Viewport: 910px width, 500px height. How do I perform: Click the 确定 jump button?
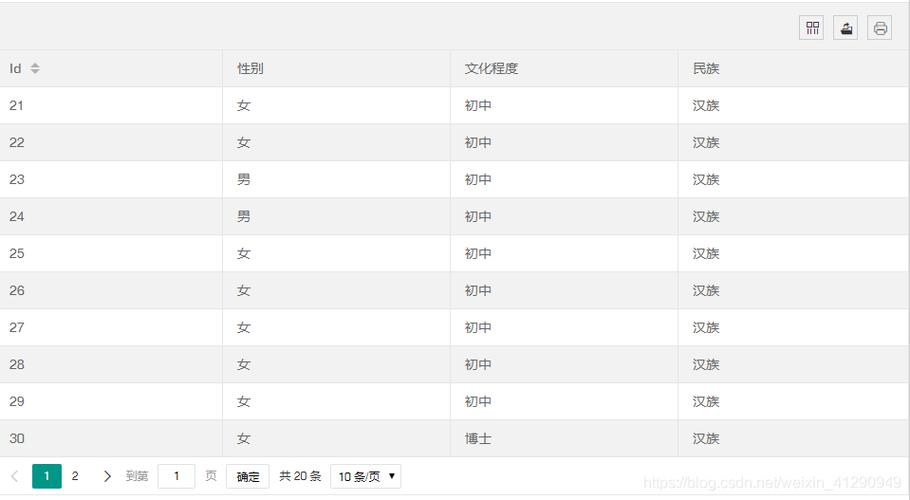[248, 476]
